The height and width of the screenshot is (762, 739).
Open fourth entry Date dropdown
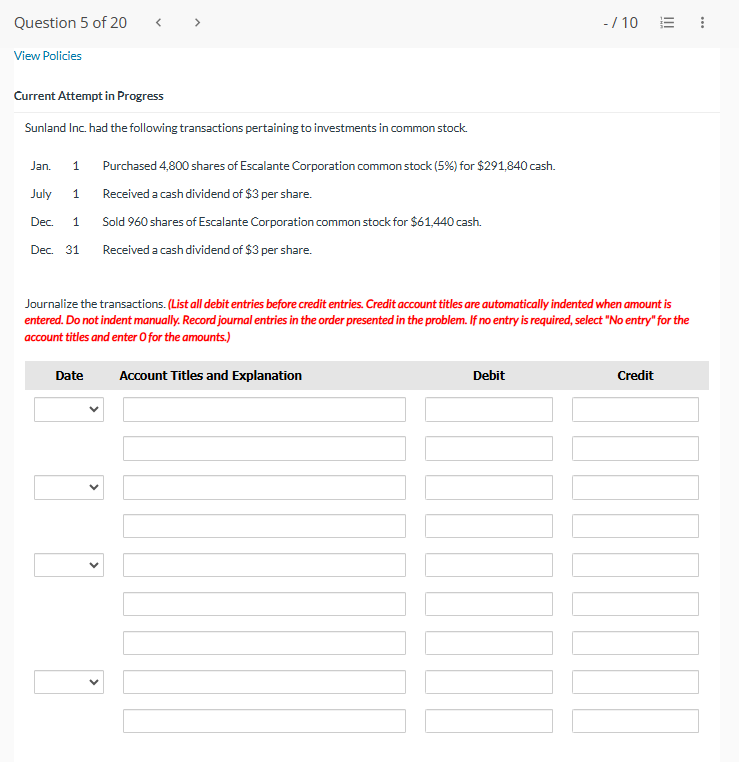[69, 682]
